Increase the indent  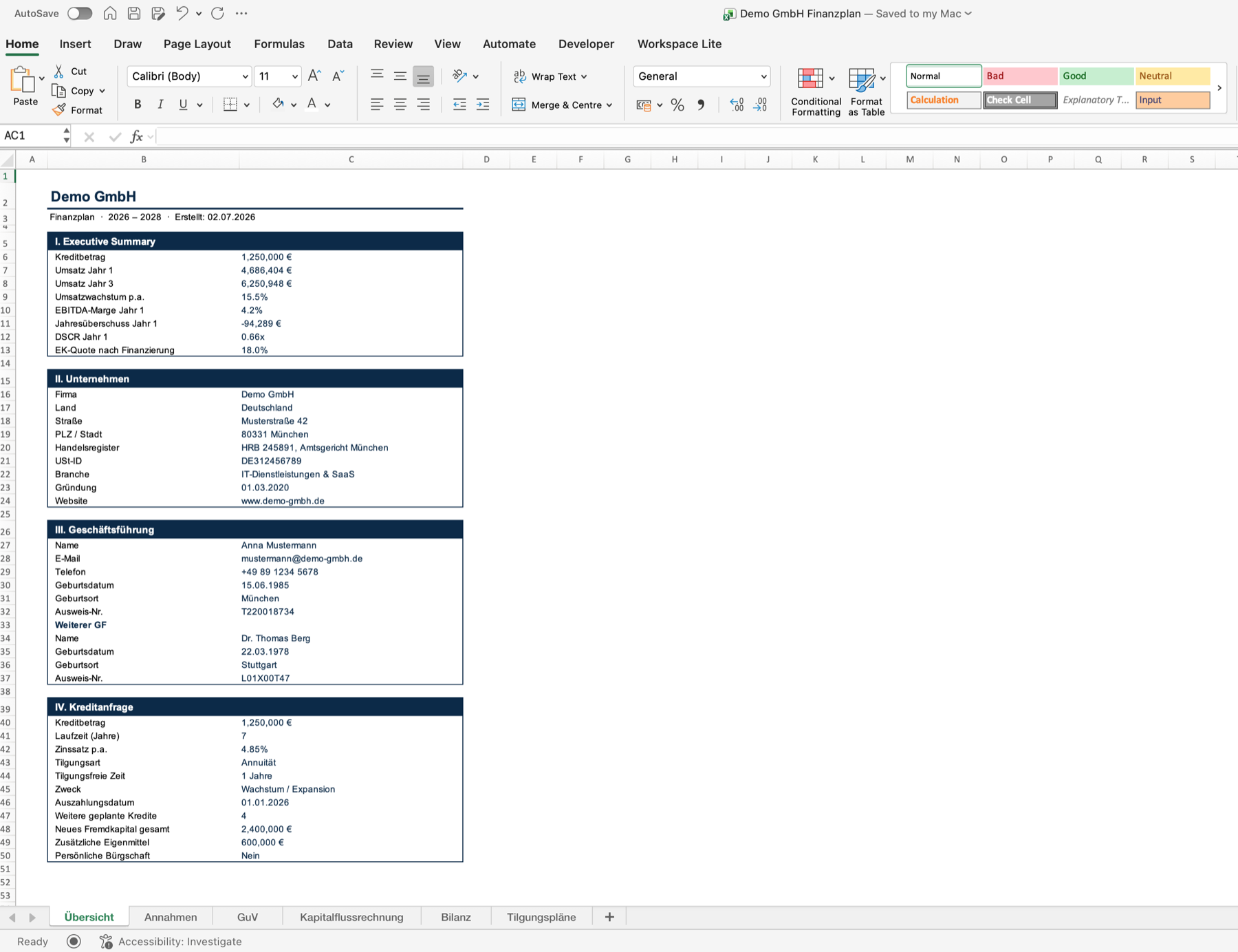[483, 105]
